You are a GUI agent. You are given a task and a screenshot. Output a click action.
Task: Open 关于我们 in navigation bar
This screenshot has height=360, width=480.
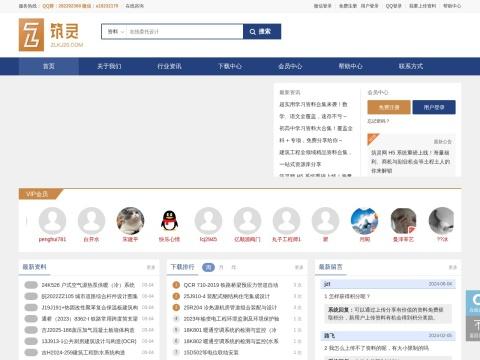tap(109, 66)
